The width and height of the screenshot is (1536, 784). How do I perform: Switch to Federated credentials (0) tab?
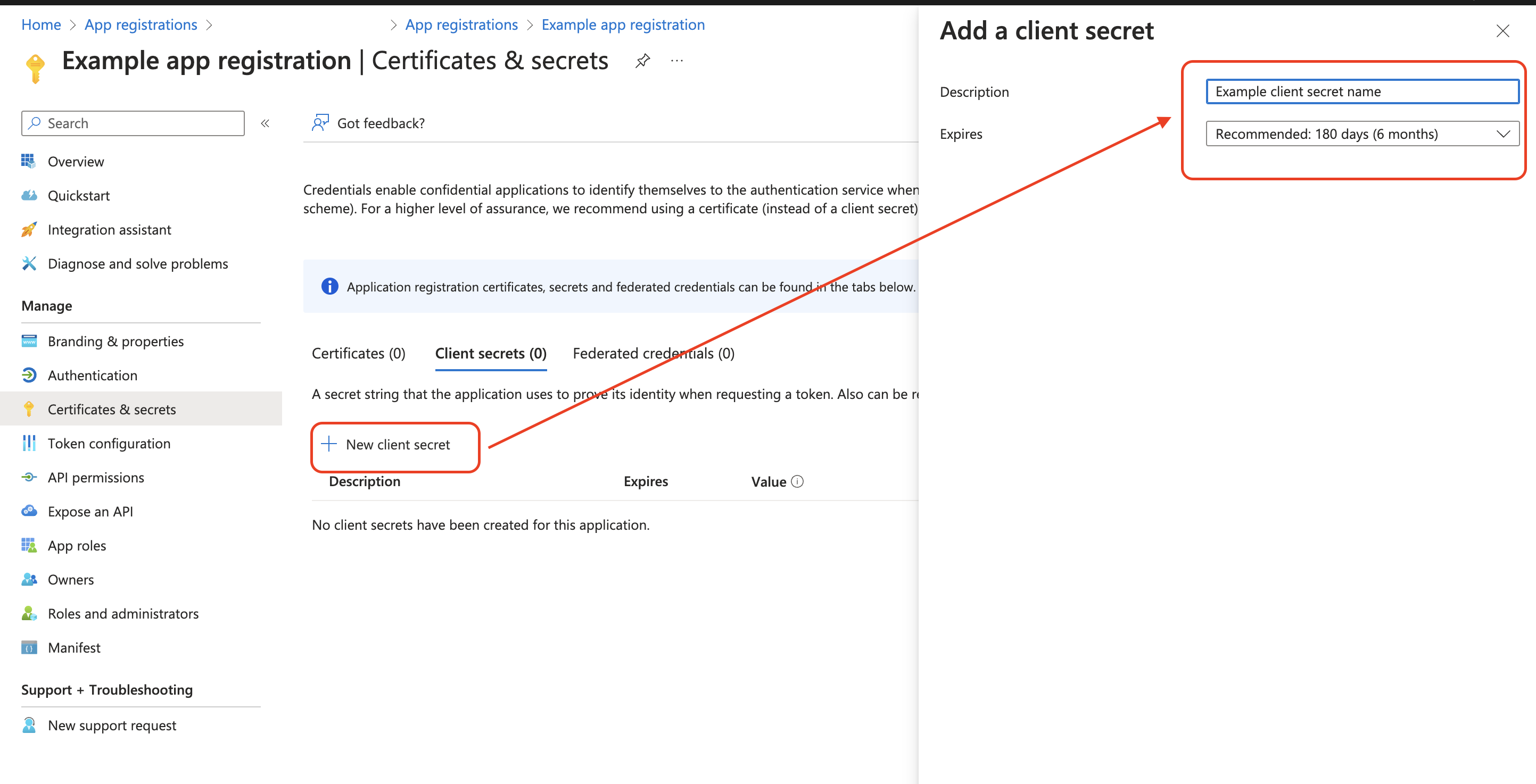(x=654, y=353)
